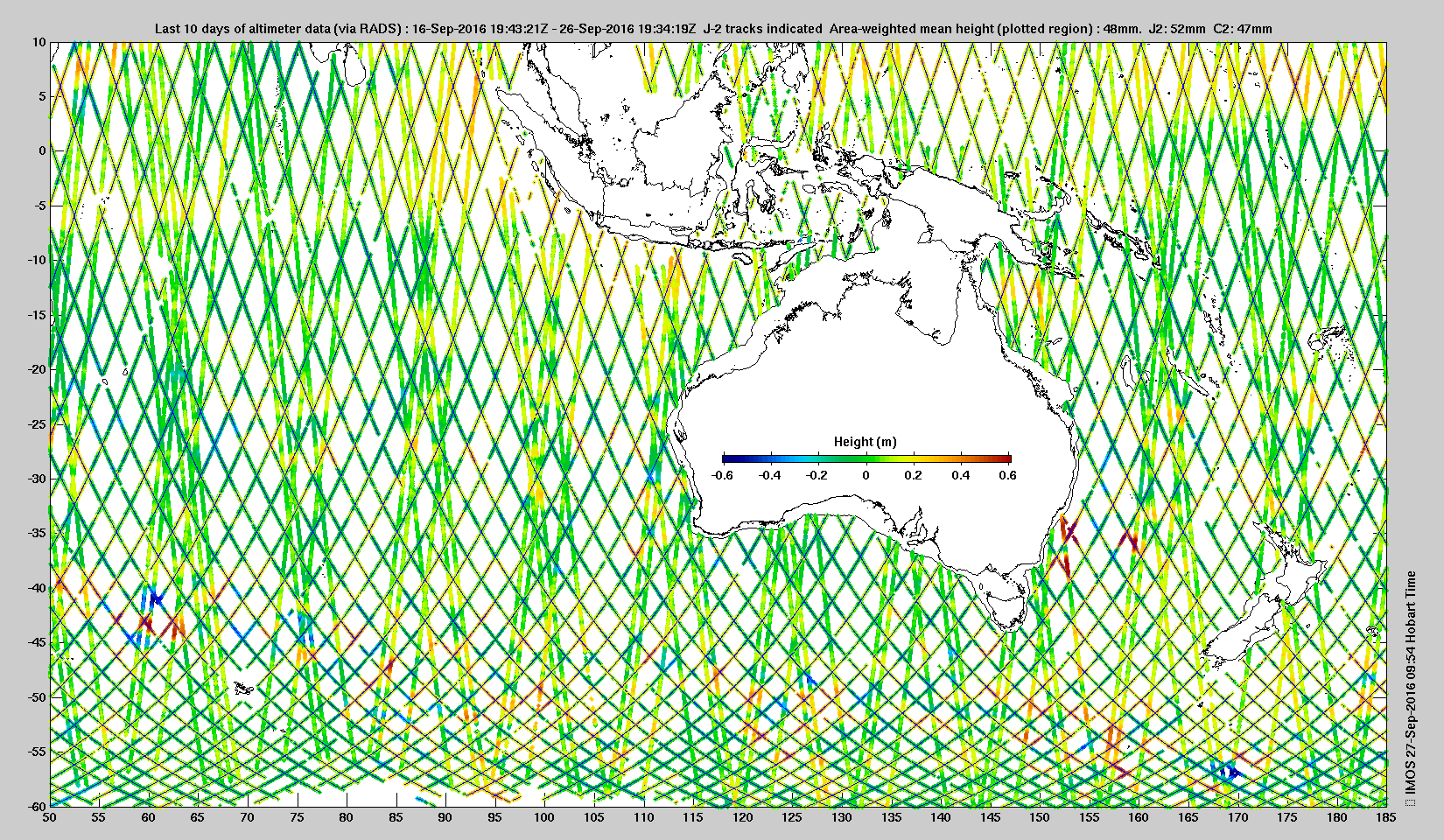The width and height of the screenshot is (1444, 840).
Task: Click the longitude axis label "70"
Action: tap(248, 817)
